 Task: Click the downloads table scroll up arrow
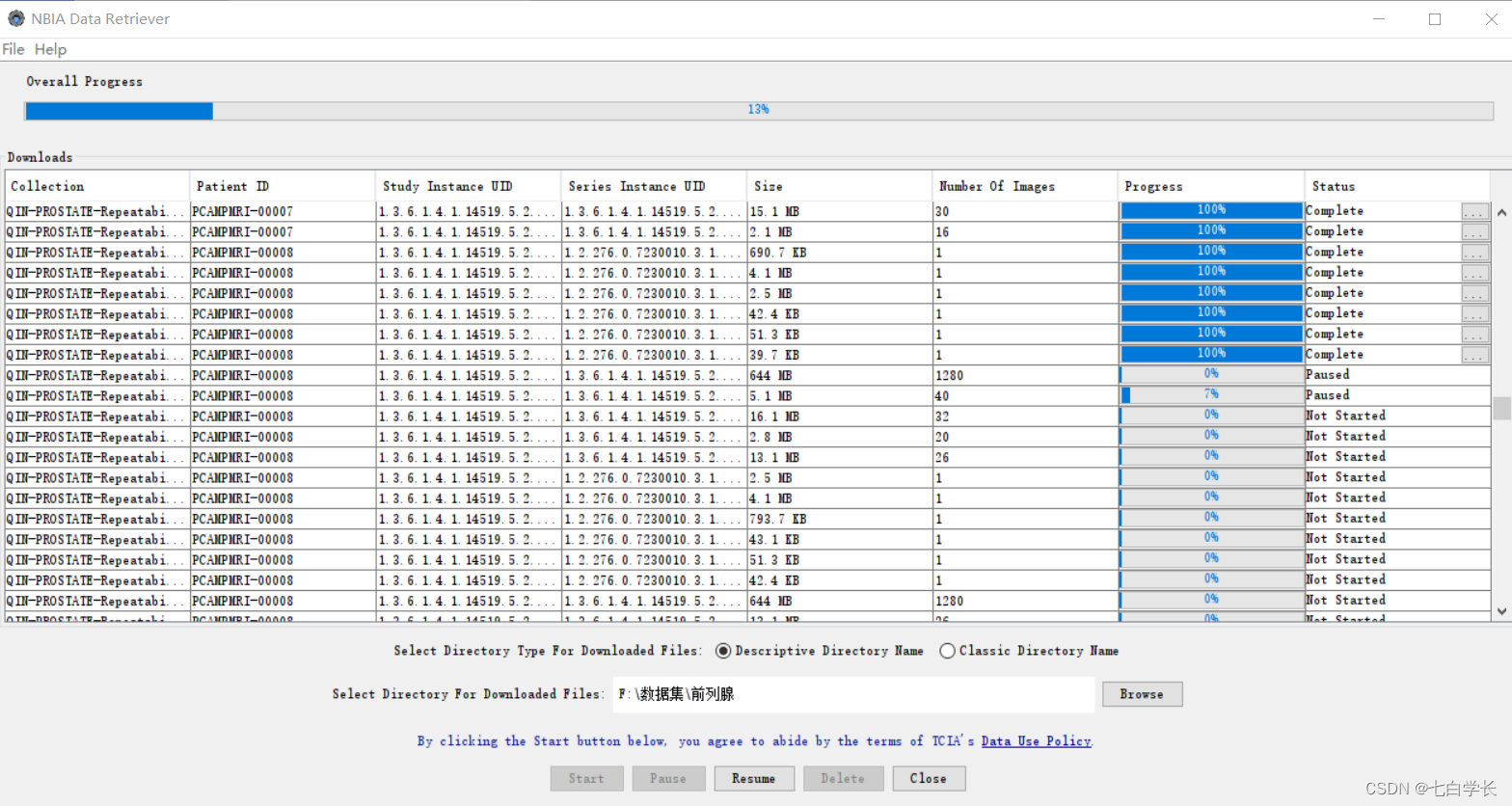coord(1501,212)
